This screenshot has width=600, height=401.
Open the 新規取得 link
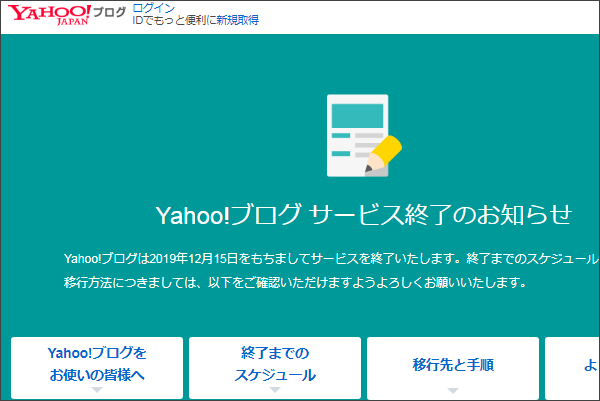tap(238, 20)
